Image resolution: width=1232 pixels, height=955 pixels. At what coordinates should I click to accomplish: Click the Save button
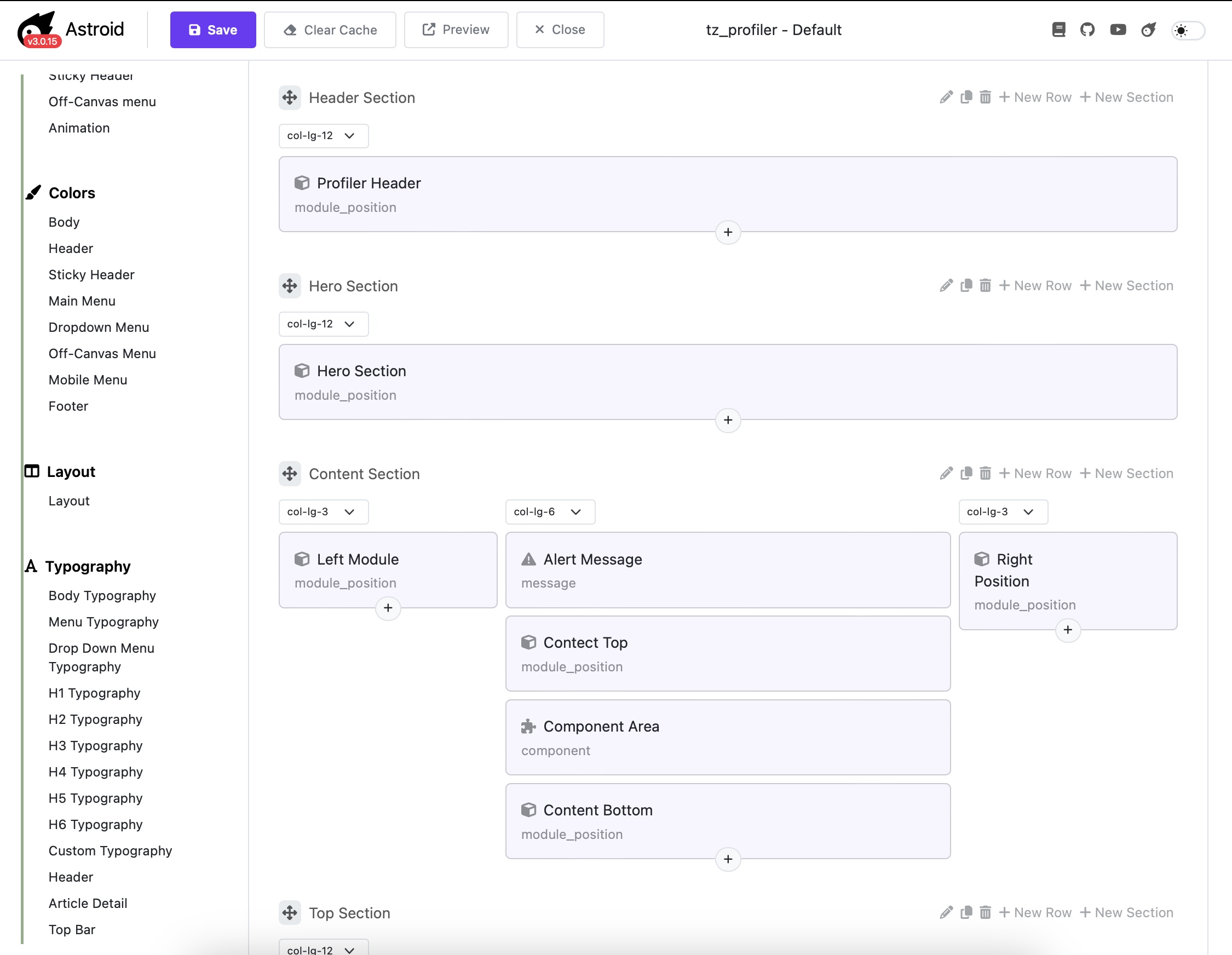pyautogui.click(x=213, y=29)
